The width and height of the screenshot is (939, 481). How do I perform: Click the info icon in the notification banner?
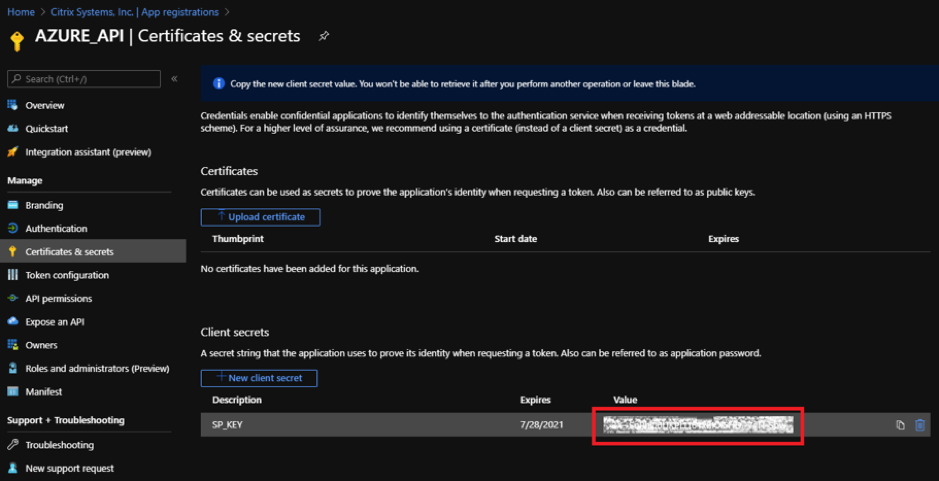pos(219,84)
